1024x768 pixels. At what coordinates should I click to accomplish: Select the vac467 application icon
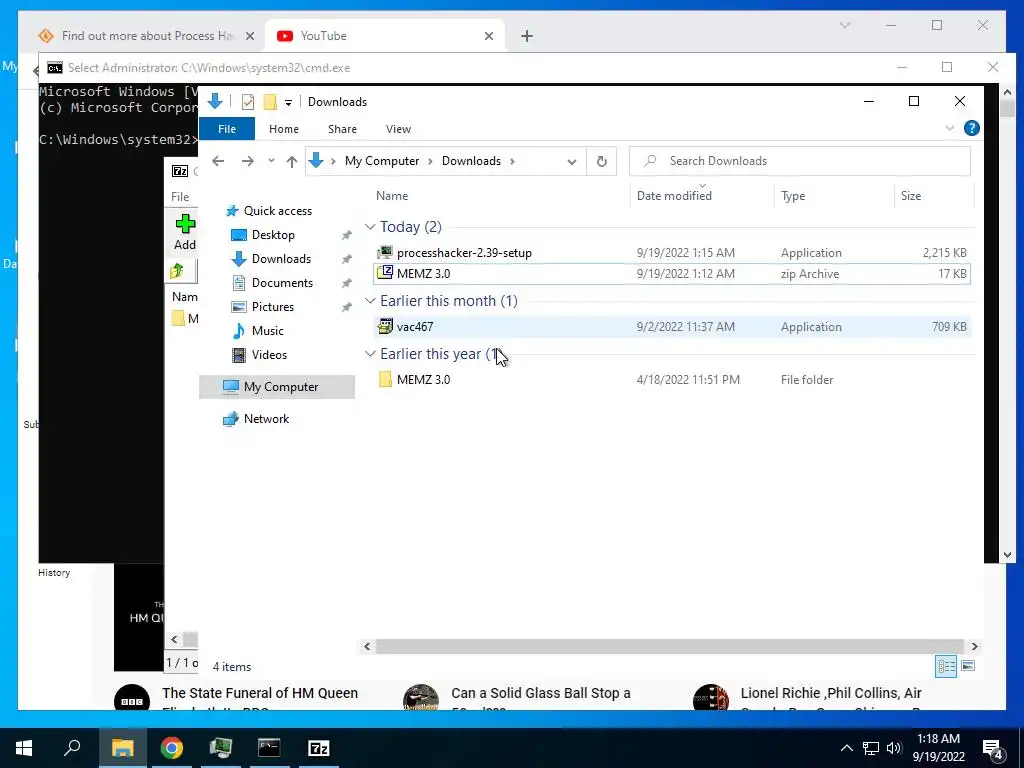click(385, 326)
